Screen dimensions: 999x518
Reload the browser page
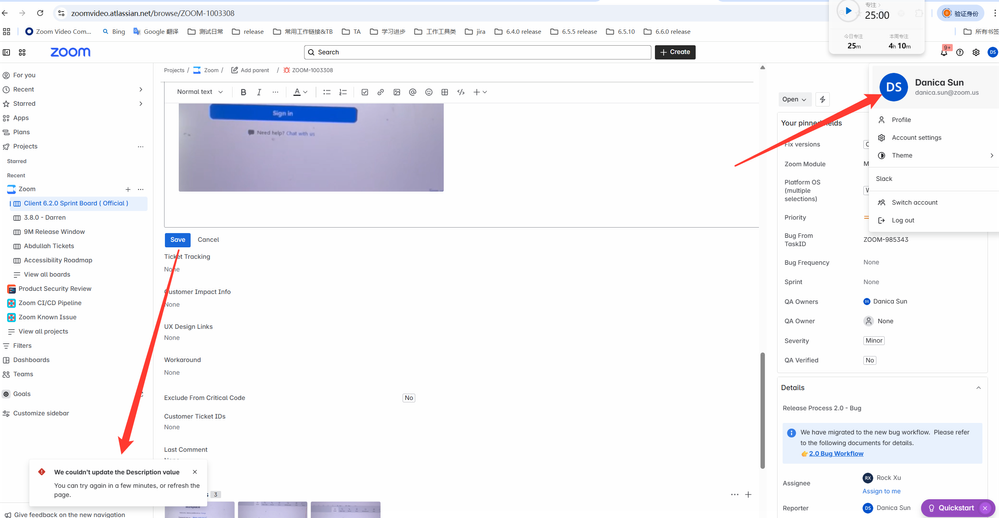(40, 13)
